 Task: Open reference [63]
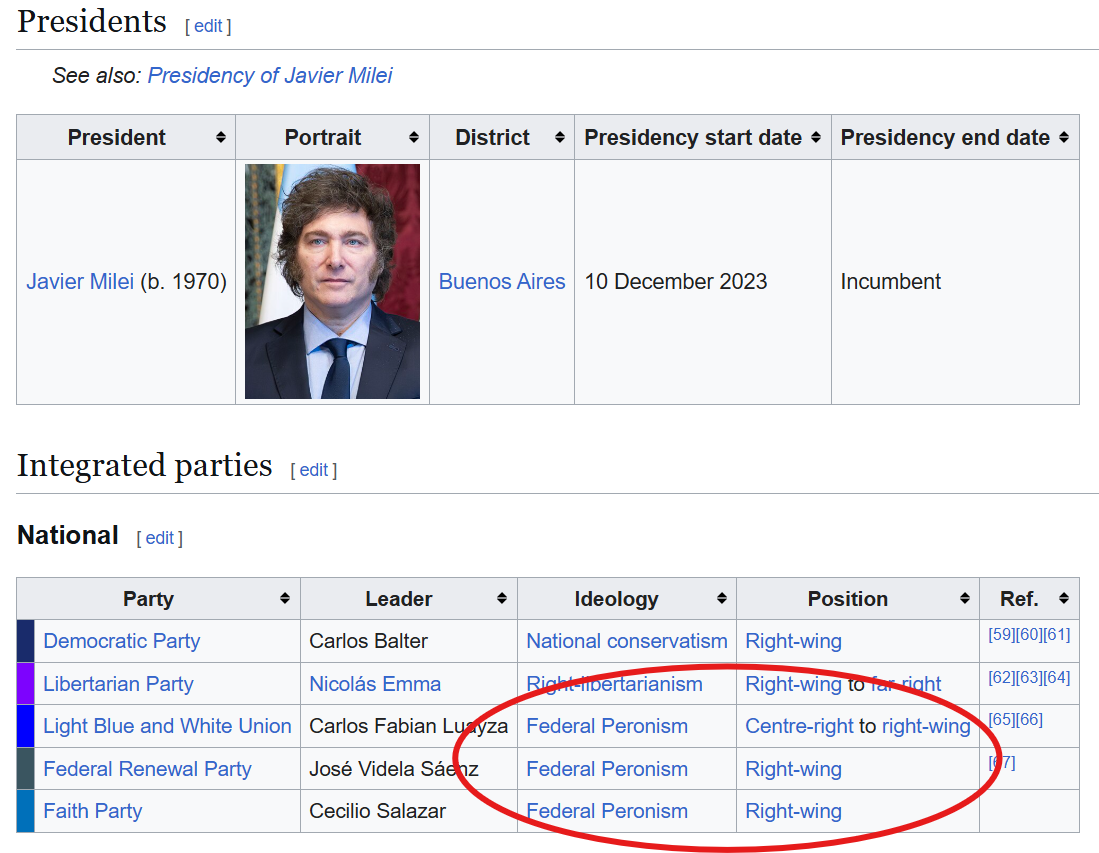pyautogui.click(x=1029, y=677)
